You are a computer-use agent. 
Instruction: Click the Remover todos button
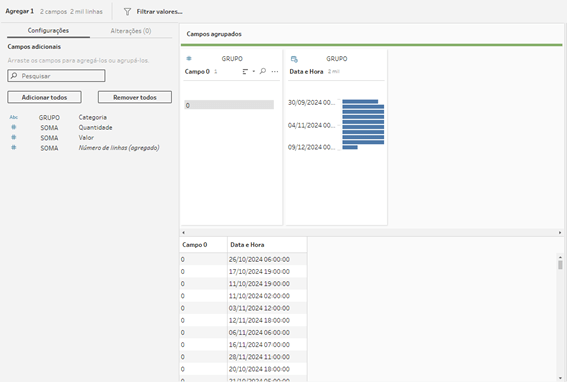[x=135, y=97]
